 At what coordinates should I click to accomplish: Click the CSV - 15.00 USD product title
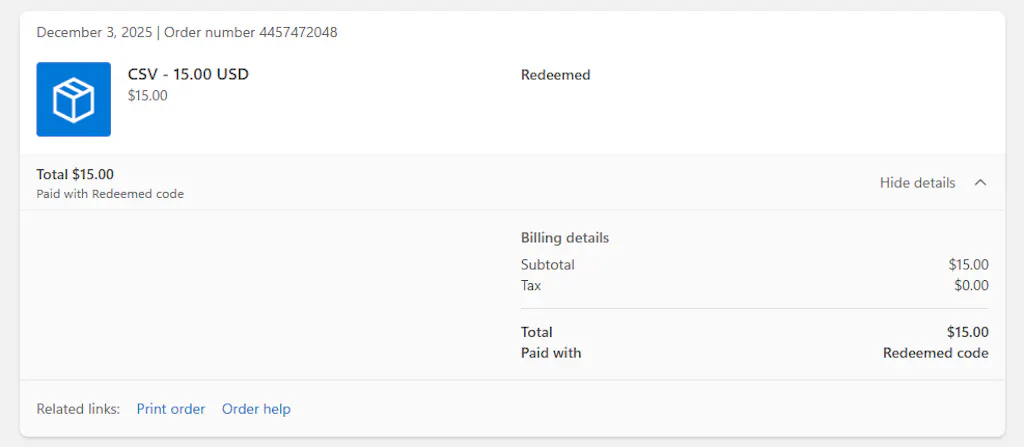pyautogui.click(x=188, y=74)
